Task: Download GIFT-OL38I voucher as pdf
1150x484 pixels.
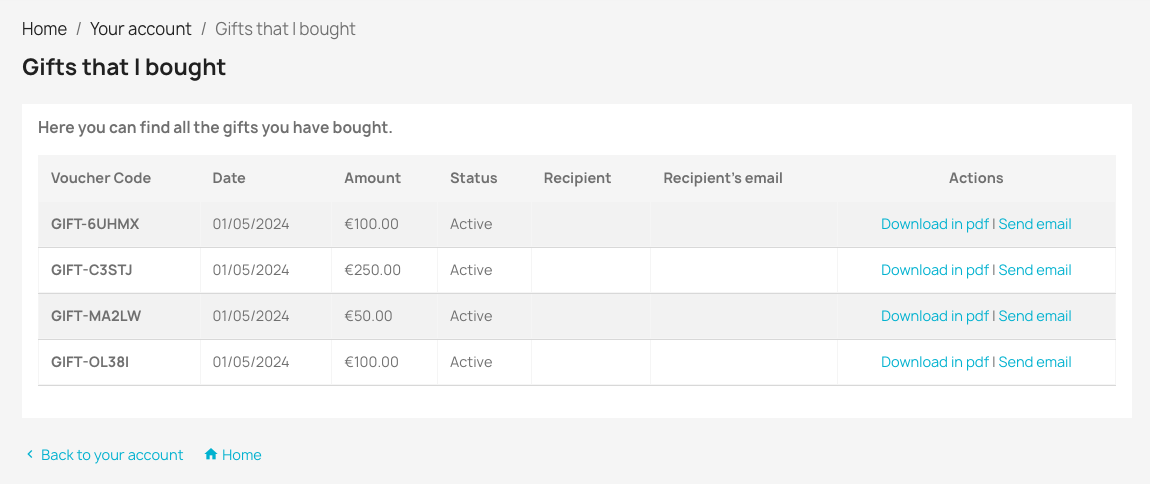Action: (x=934, y=362)
